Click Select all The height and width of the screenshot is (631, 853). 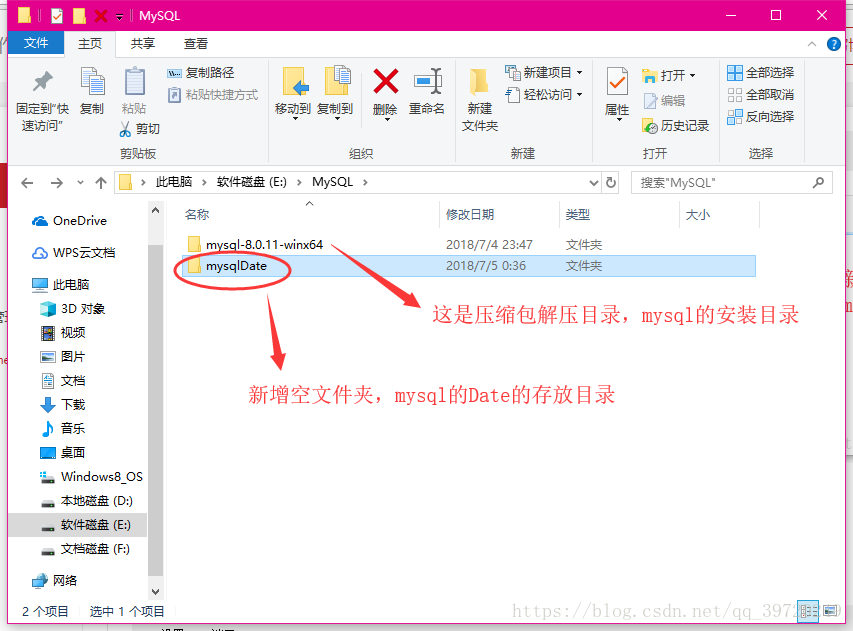coord(761,72)
